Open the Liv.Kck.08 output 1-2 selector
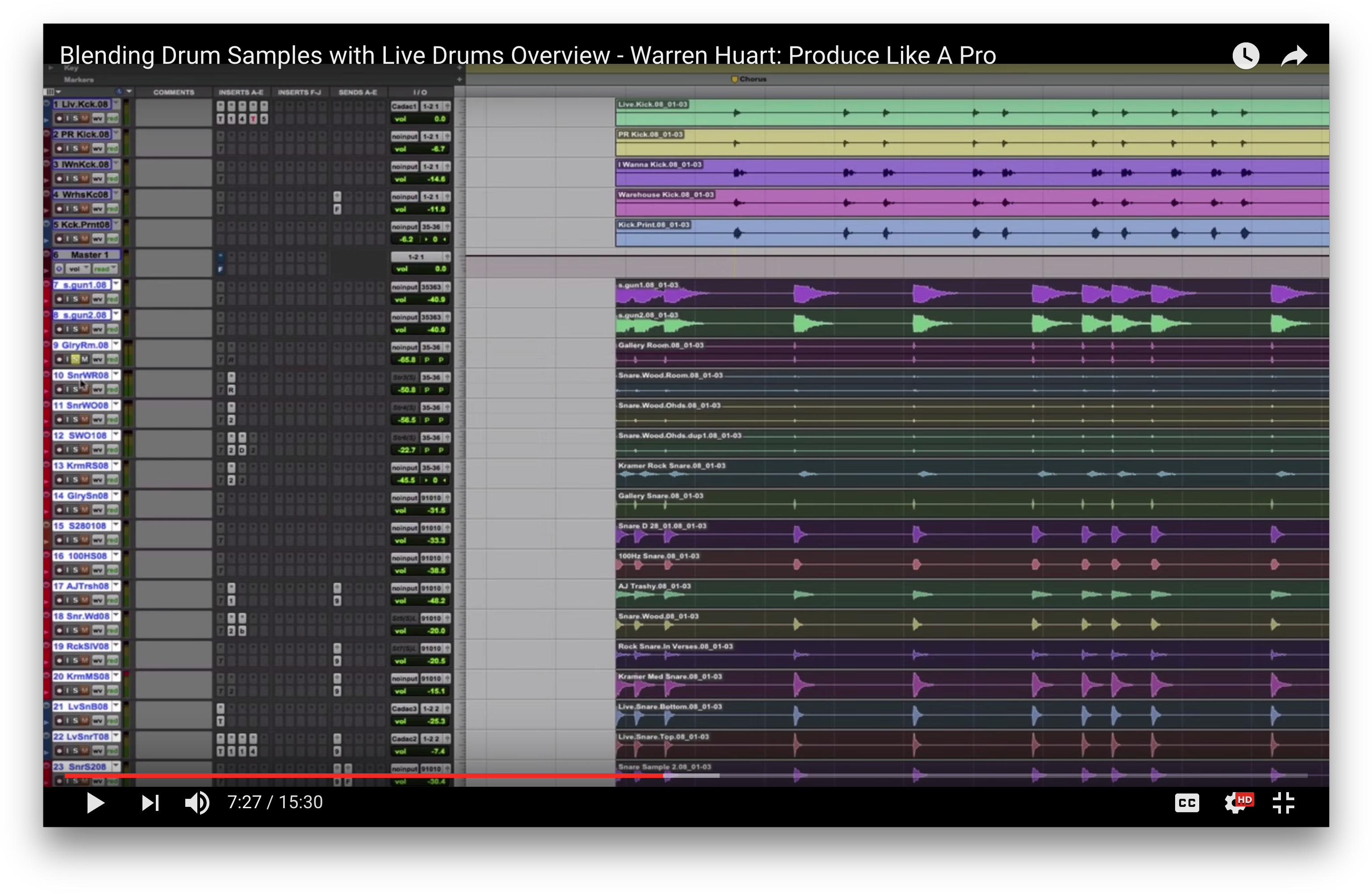Viewport: 1372px width, 893px height. tap(431, 107)
